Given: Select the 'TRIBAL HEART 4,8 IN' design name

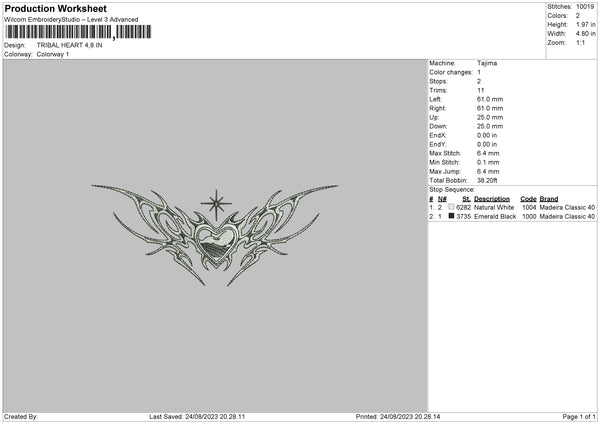Looking at the screenshot, I should click(69, 45).
